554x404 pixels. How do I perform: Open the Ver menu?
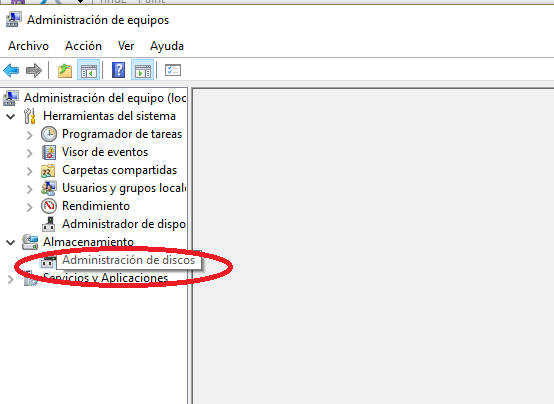(x=126, y=46)
